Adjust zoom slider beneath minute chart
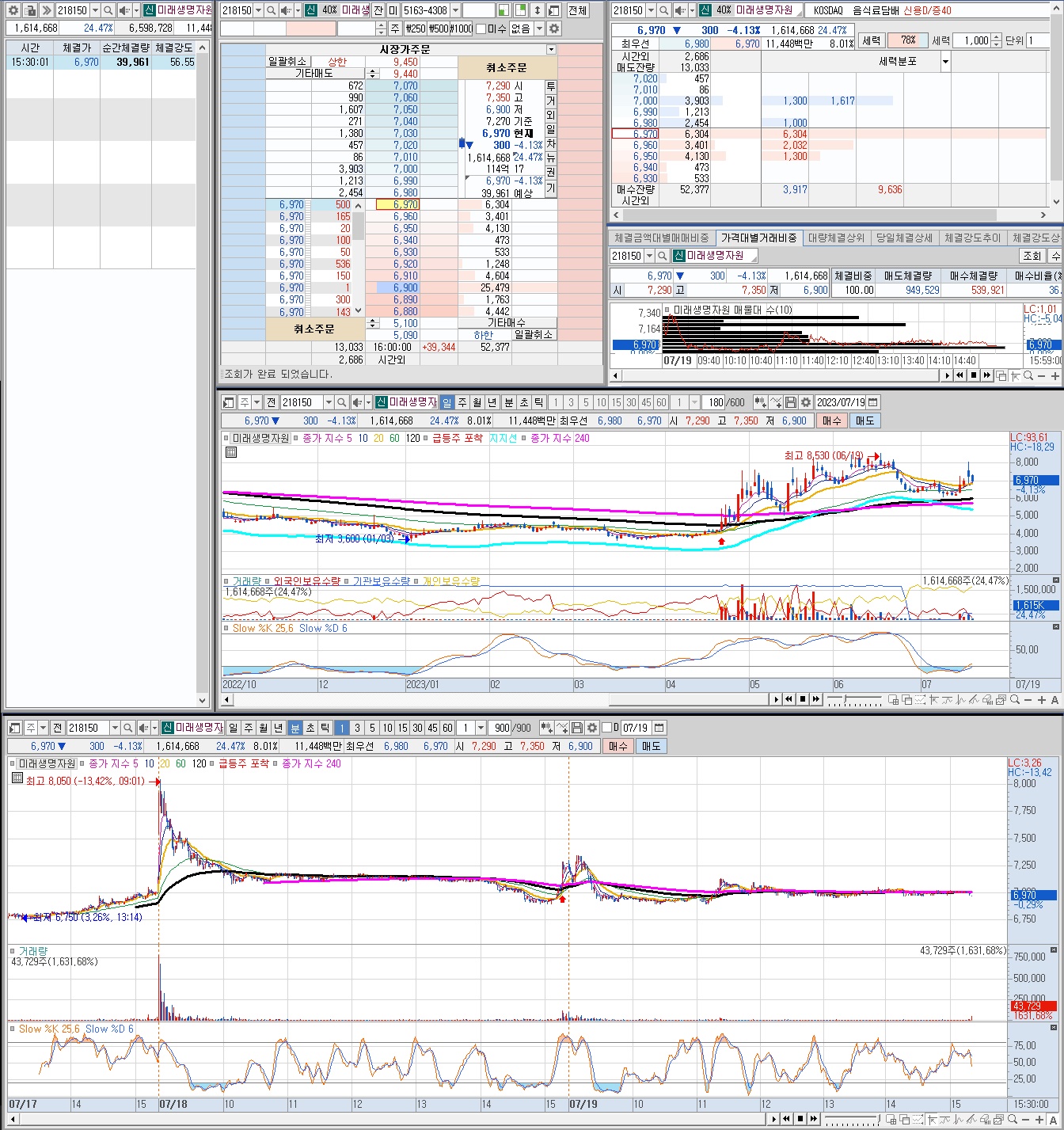 (852, 1119)
